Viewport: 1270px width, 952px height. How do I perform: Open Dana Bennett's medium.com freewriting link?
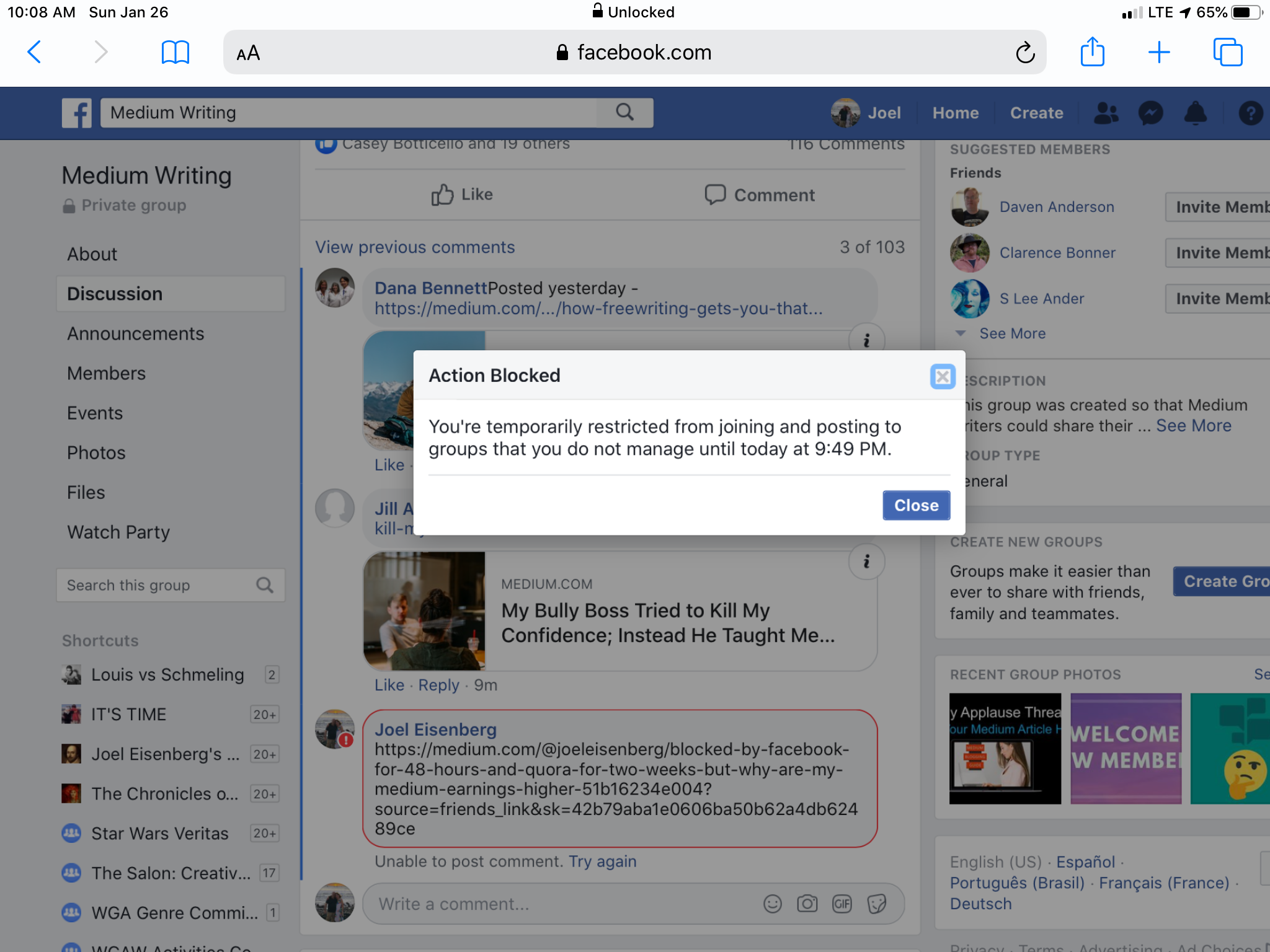tap(598, 308)
